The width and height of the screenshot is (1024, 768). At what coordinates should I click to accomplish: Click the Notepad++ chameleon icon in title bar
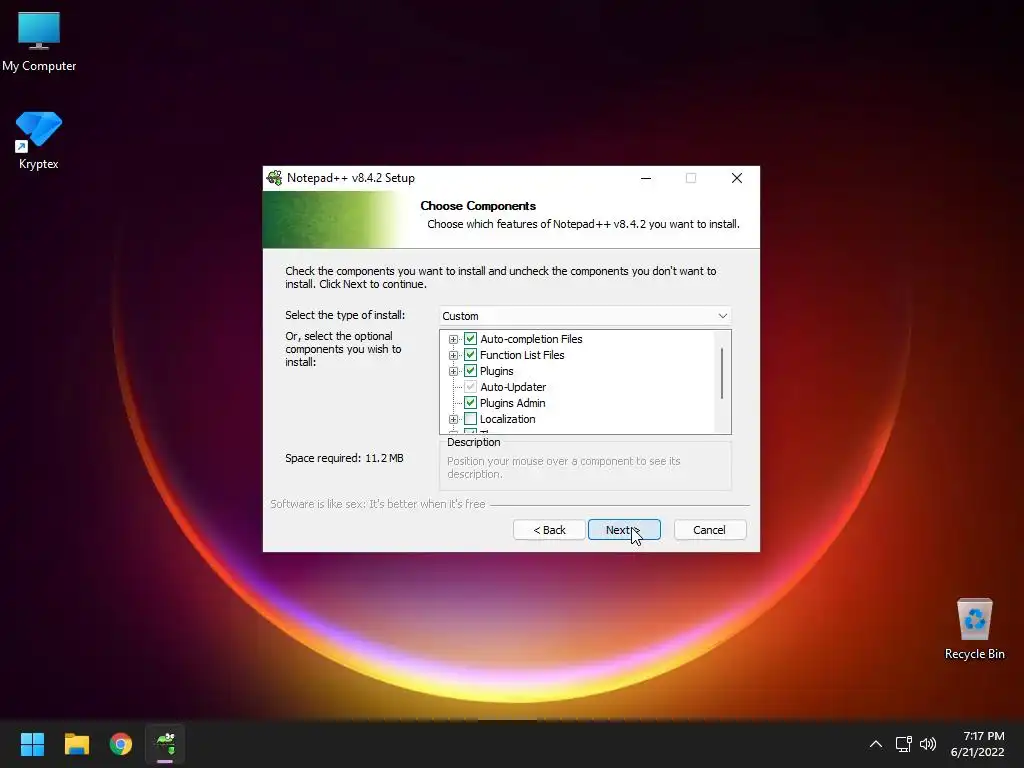(274, 178)
